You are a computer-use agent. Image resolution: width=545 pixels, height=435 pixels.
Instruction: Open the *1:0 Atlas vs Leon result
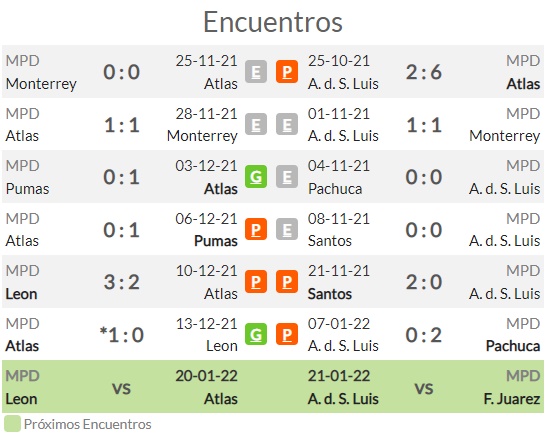122,335
